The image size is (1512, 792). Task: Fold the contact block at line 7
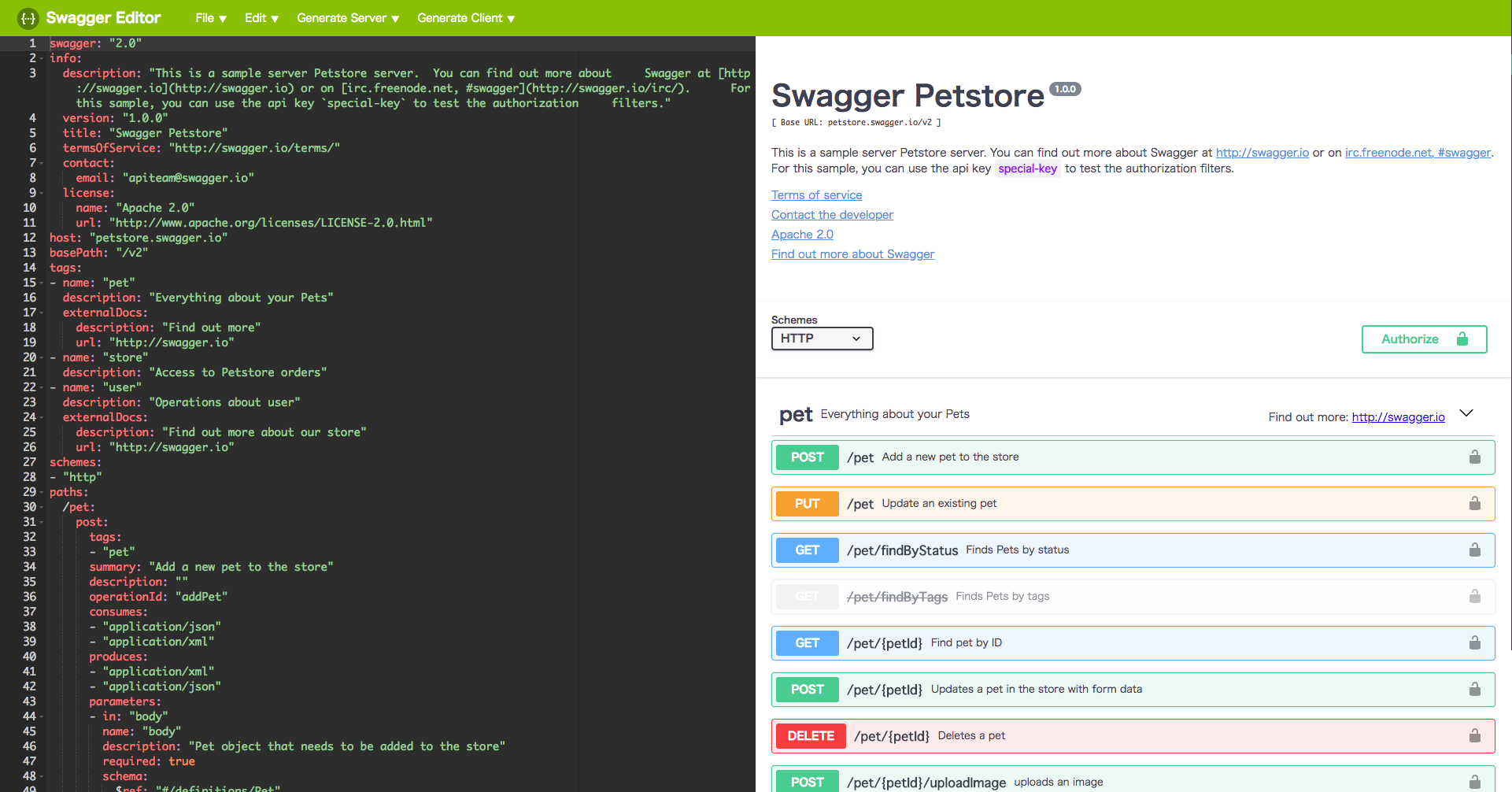coord(41,163)
